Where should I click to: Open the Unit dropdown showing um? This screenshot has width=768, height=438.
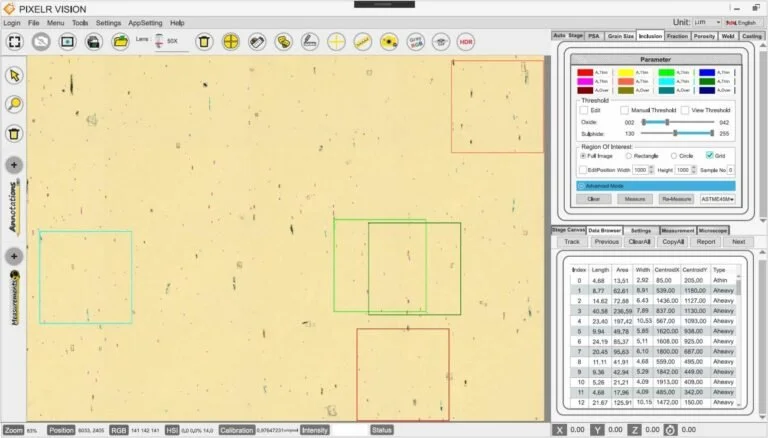[707, 23]
